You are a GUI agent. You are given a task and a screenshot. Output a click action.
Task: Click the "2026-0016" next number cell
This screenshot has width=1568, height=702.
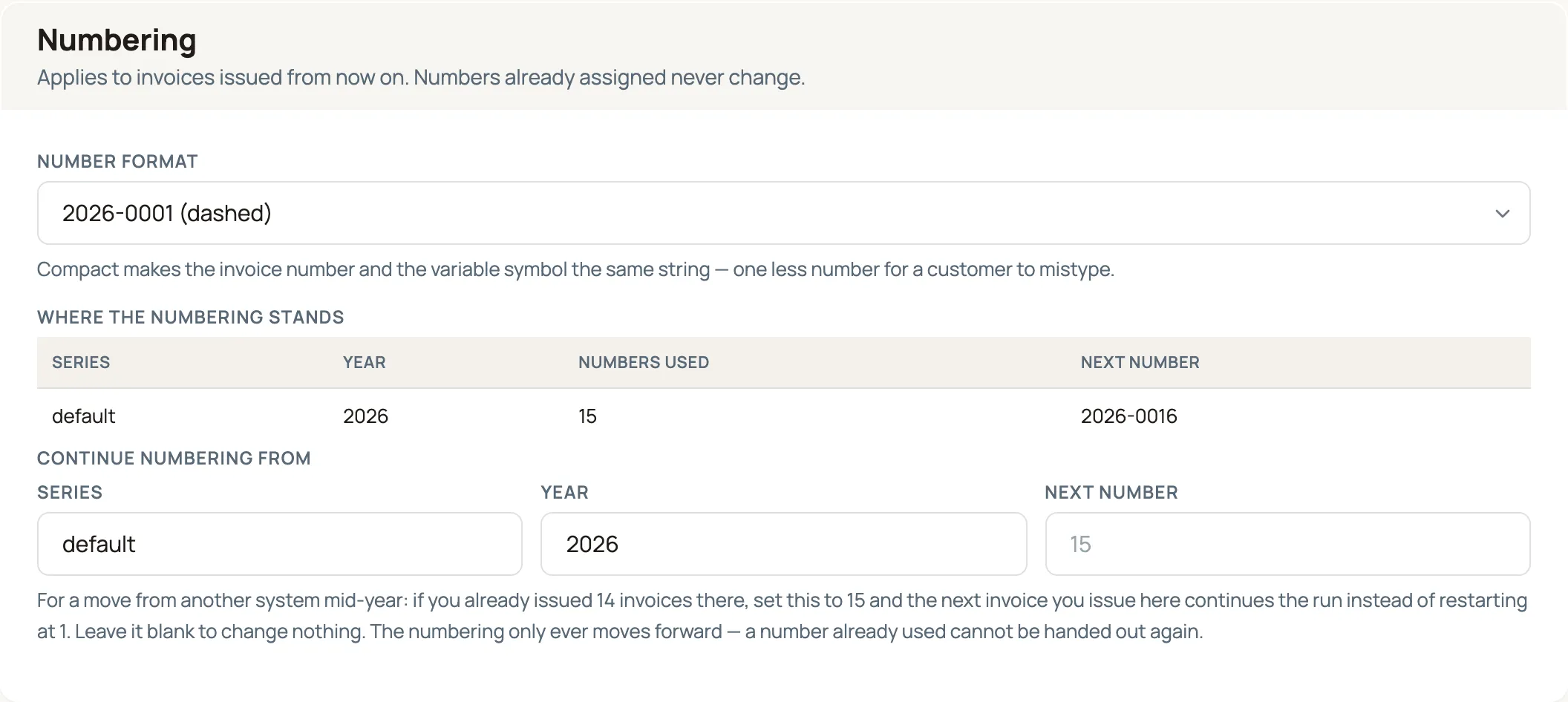pos(1128,416)
